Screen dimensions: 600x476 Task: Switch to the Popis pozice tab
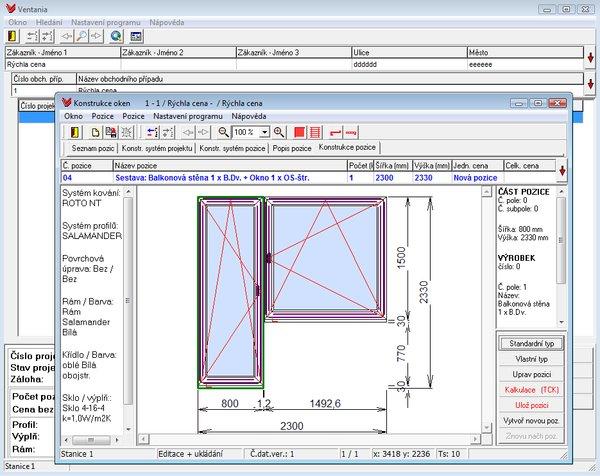[x=292, y=148]
